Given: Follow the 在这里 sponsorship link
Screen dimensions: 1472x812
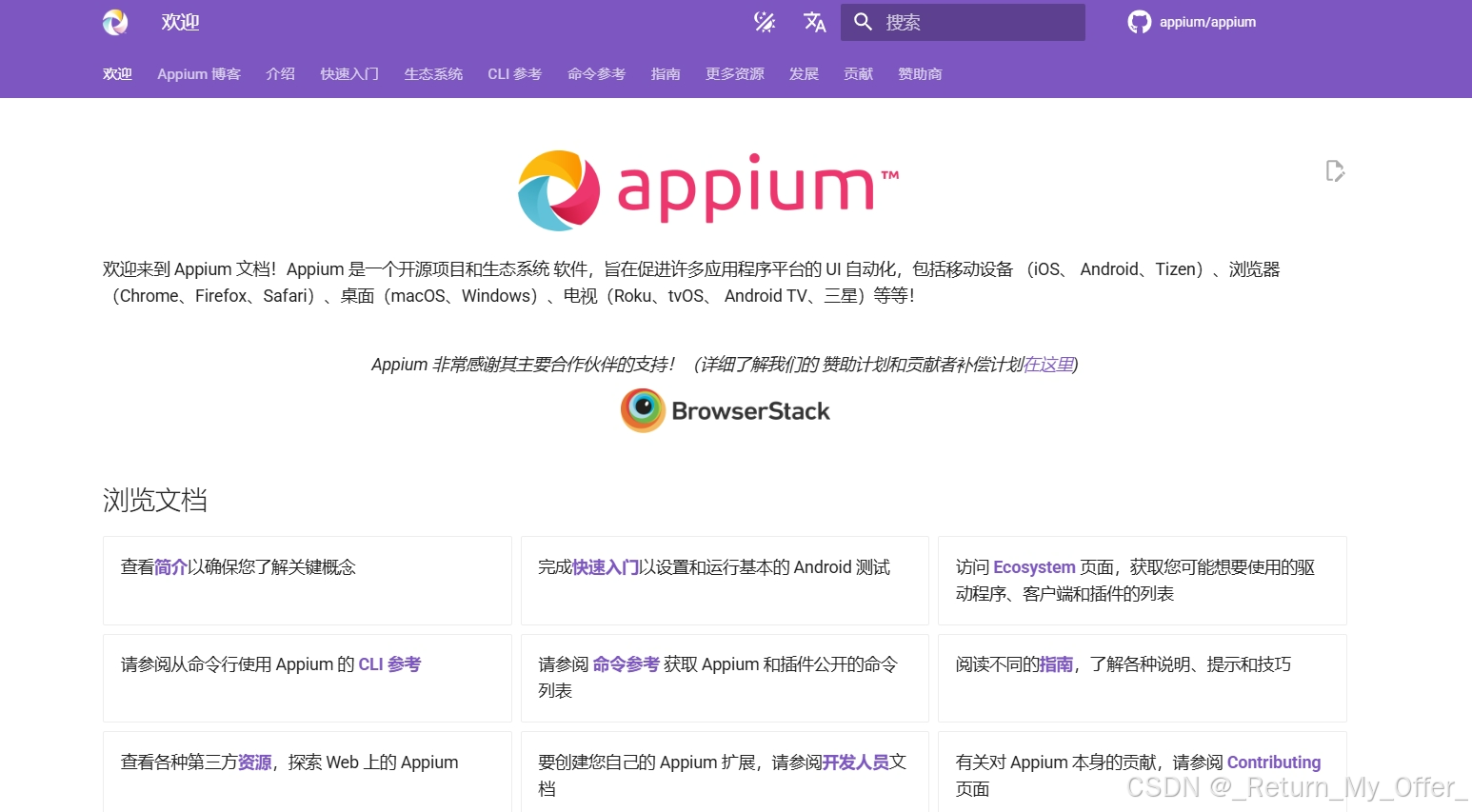Looking at the screenshot, I should (x=1048, y=365).
